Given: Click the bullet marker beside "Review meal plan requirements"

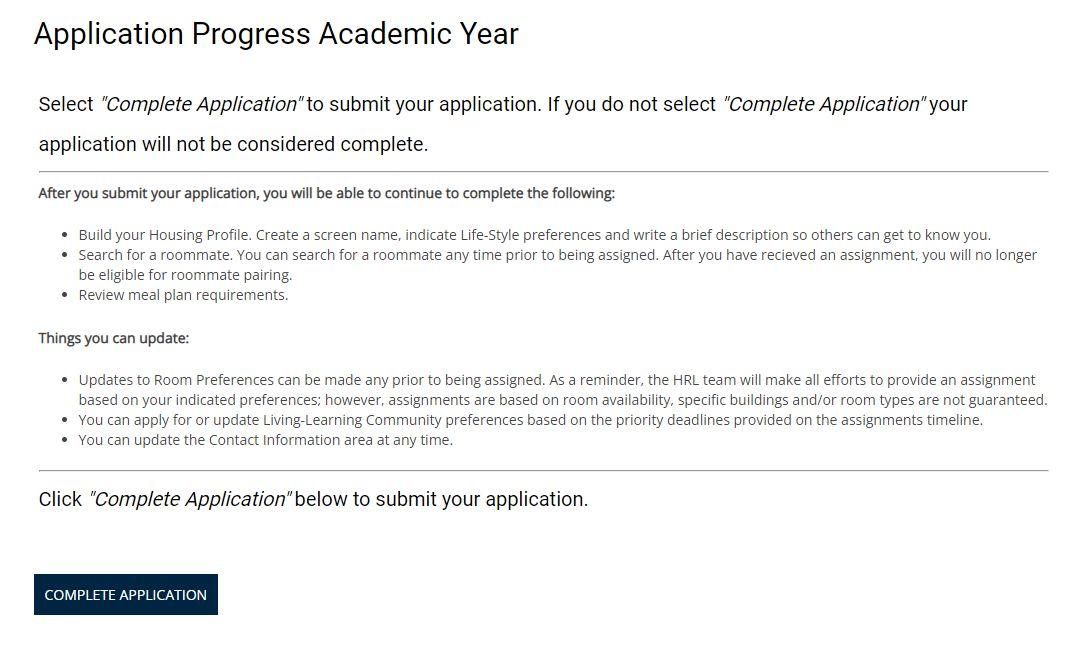Looking at the screenshot, I should coord(64,295).
